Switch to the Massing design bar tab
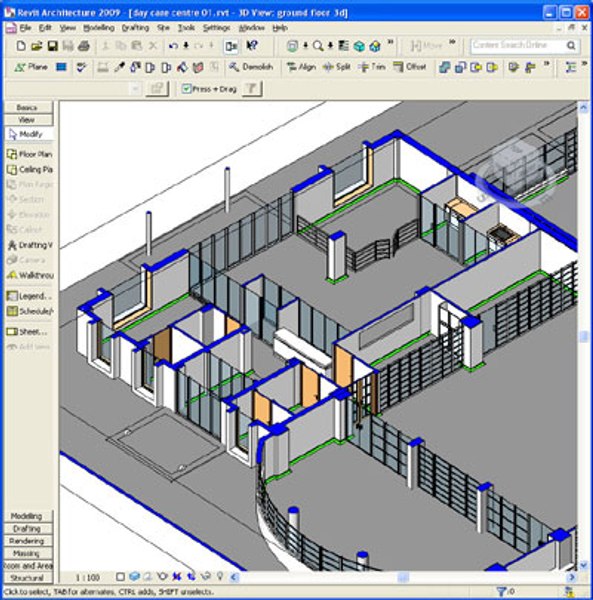This screenshot has width=593, height=600. pos(28,553)
